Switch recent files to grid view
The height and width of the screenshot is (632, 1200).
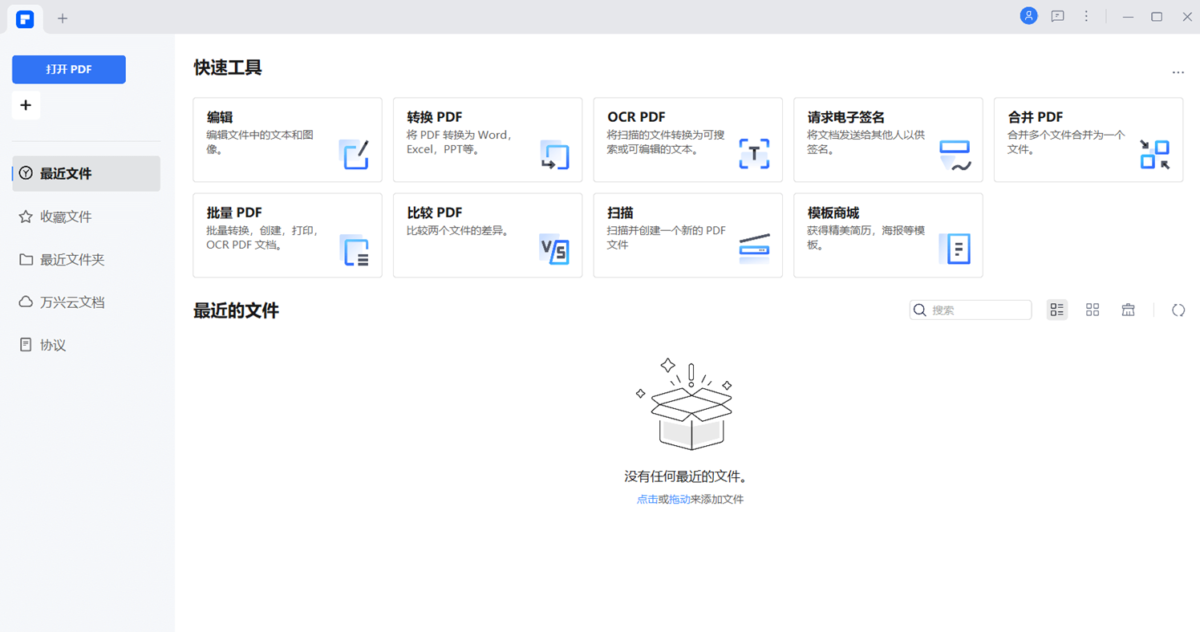[1092, 309]
